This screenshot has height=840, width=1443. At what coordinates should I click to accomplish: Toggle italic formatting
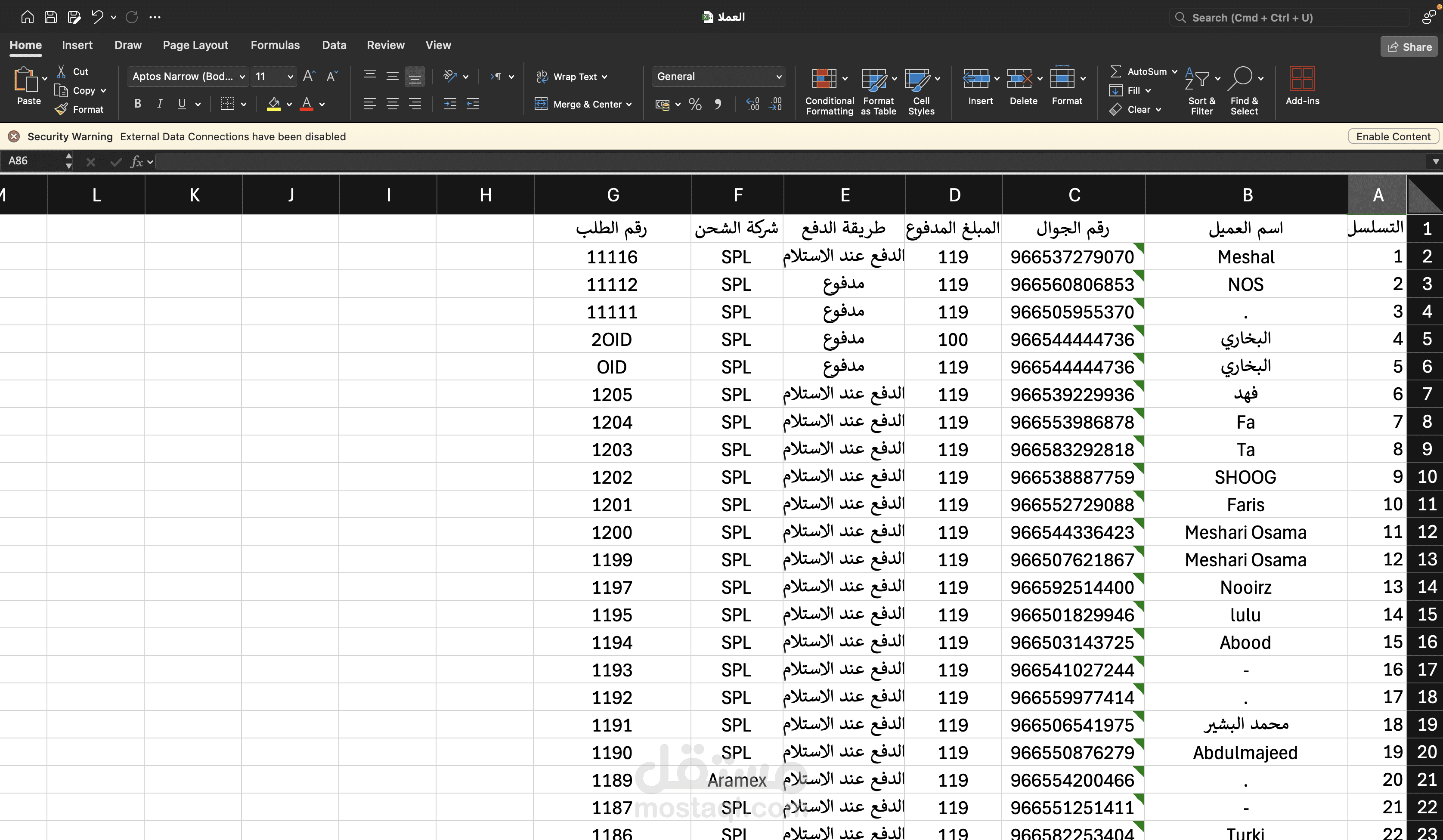160,104
